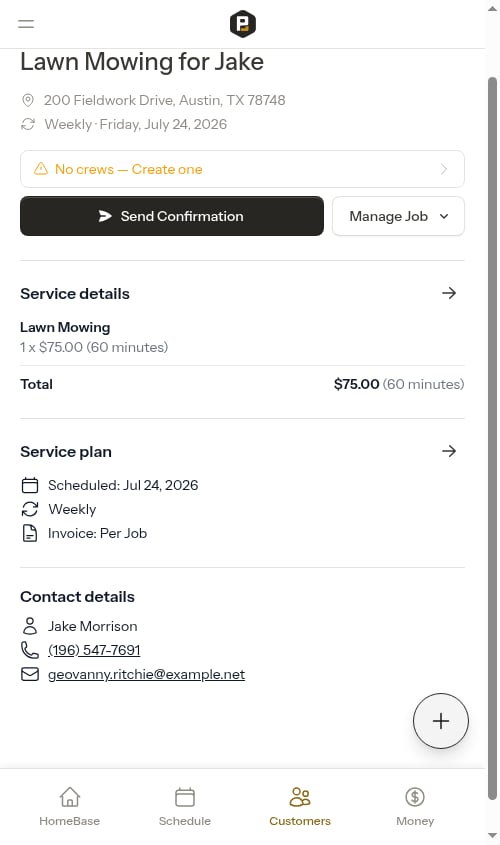The width and height of the screenshot is (500, 845).
Task: Click address 200 Fieldwork Drive, Austin
Action: pos(164,100)
